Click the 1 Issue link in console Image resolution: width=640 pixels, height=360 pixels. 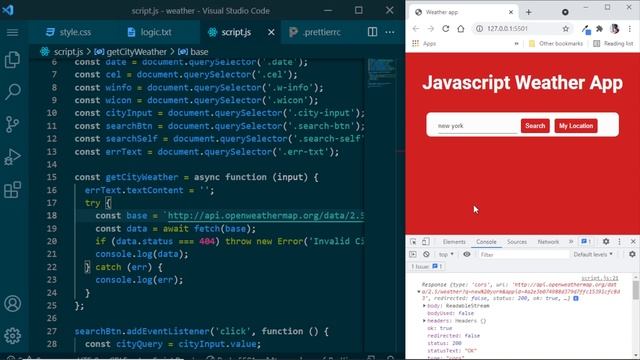click(426, 267)
